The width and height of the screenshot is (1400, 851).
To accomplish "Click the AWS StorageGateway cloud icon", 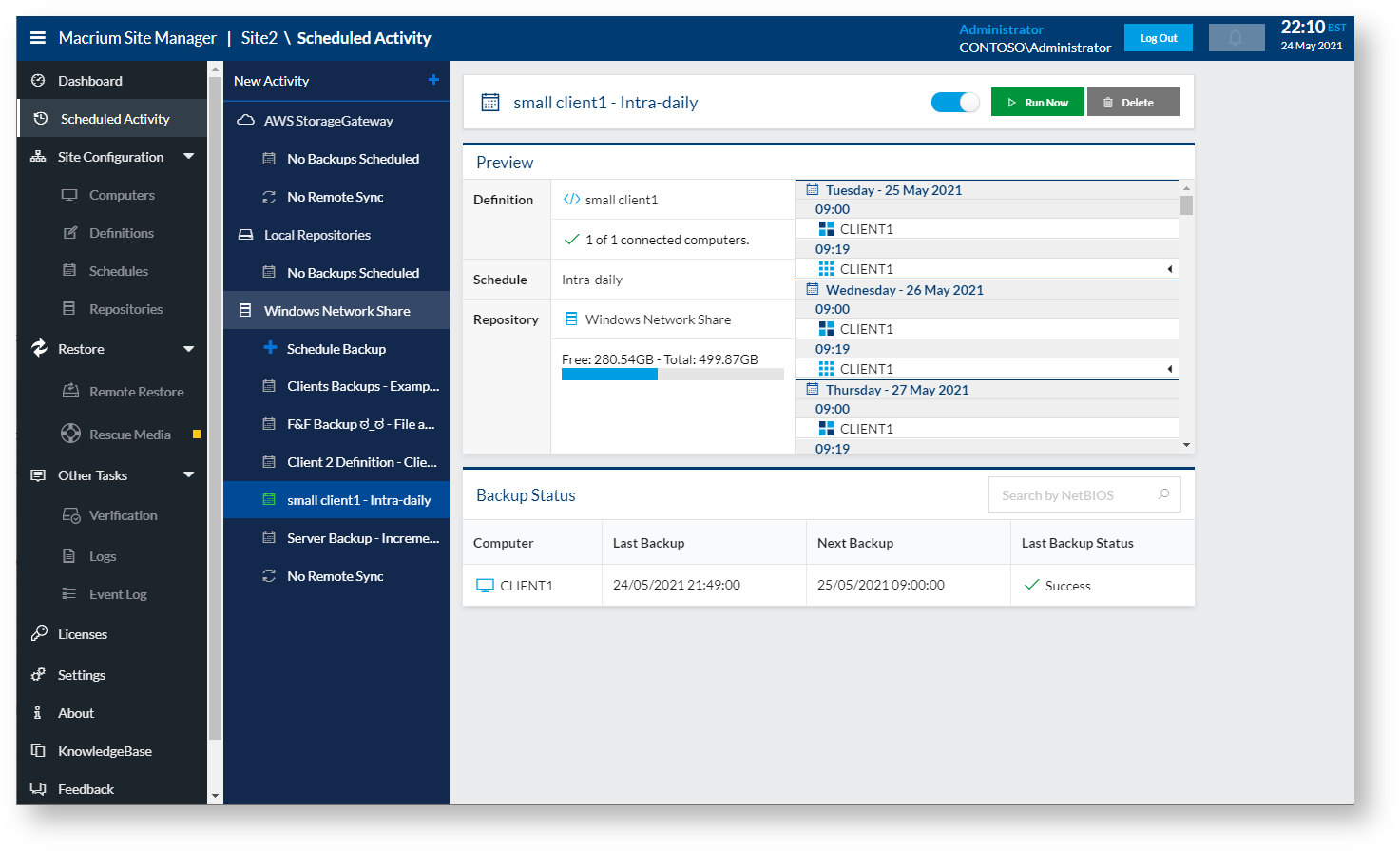I will pos(245,121).
